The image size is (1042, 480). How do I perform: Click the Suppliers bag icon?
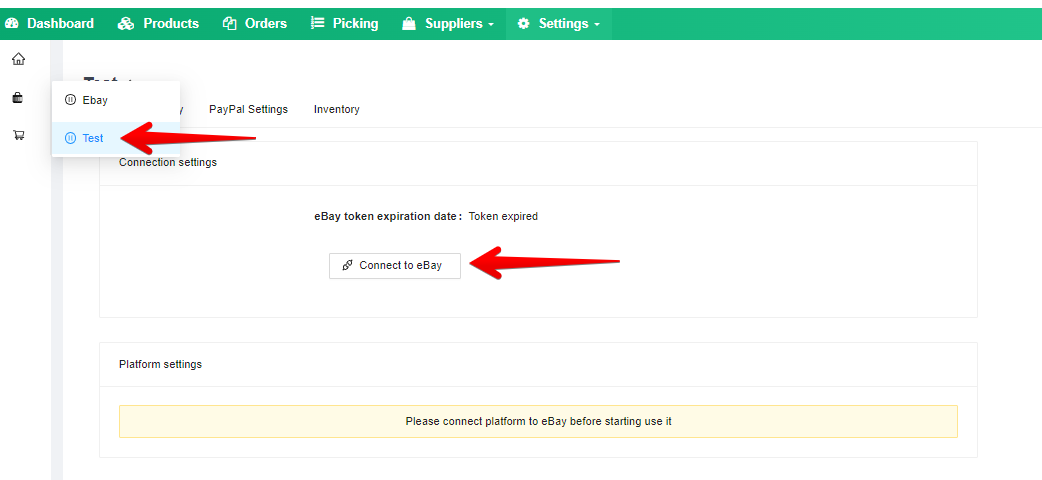pos(409,23)
